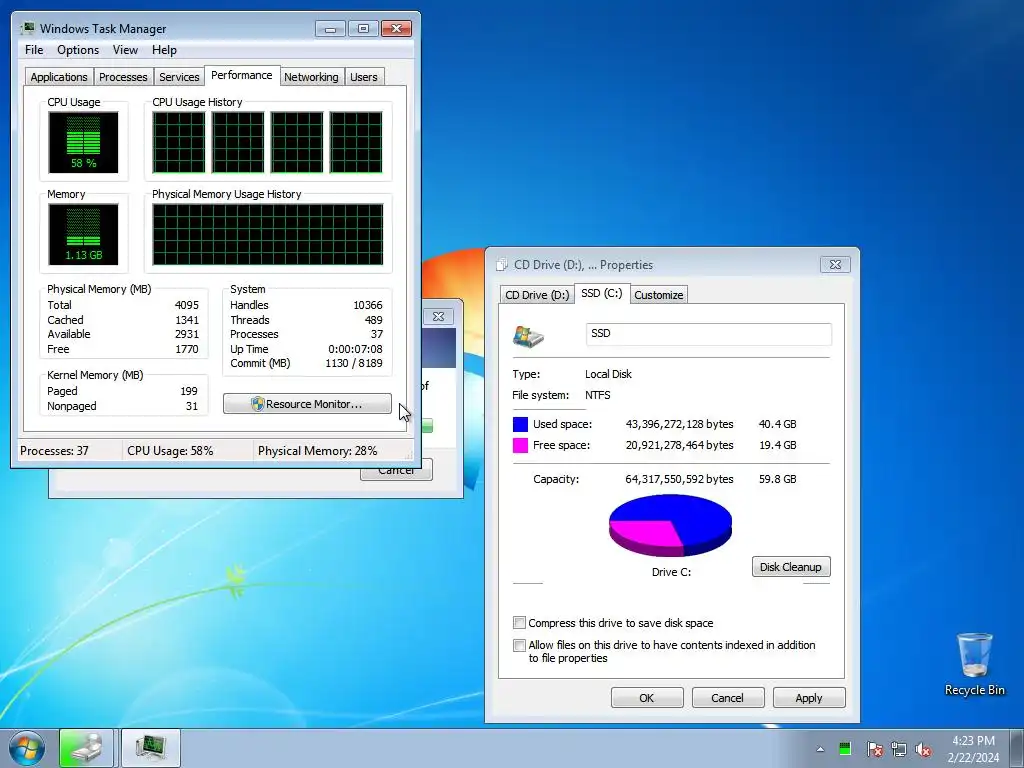This screenshot has height=768, width=1024.
Task: Switch to the Networking tab
Action: 312,76
